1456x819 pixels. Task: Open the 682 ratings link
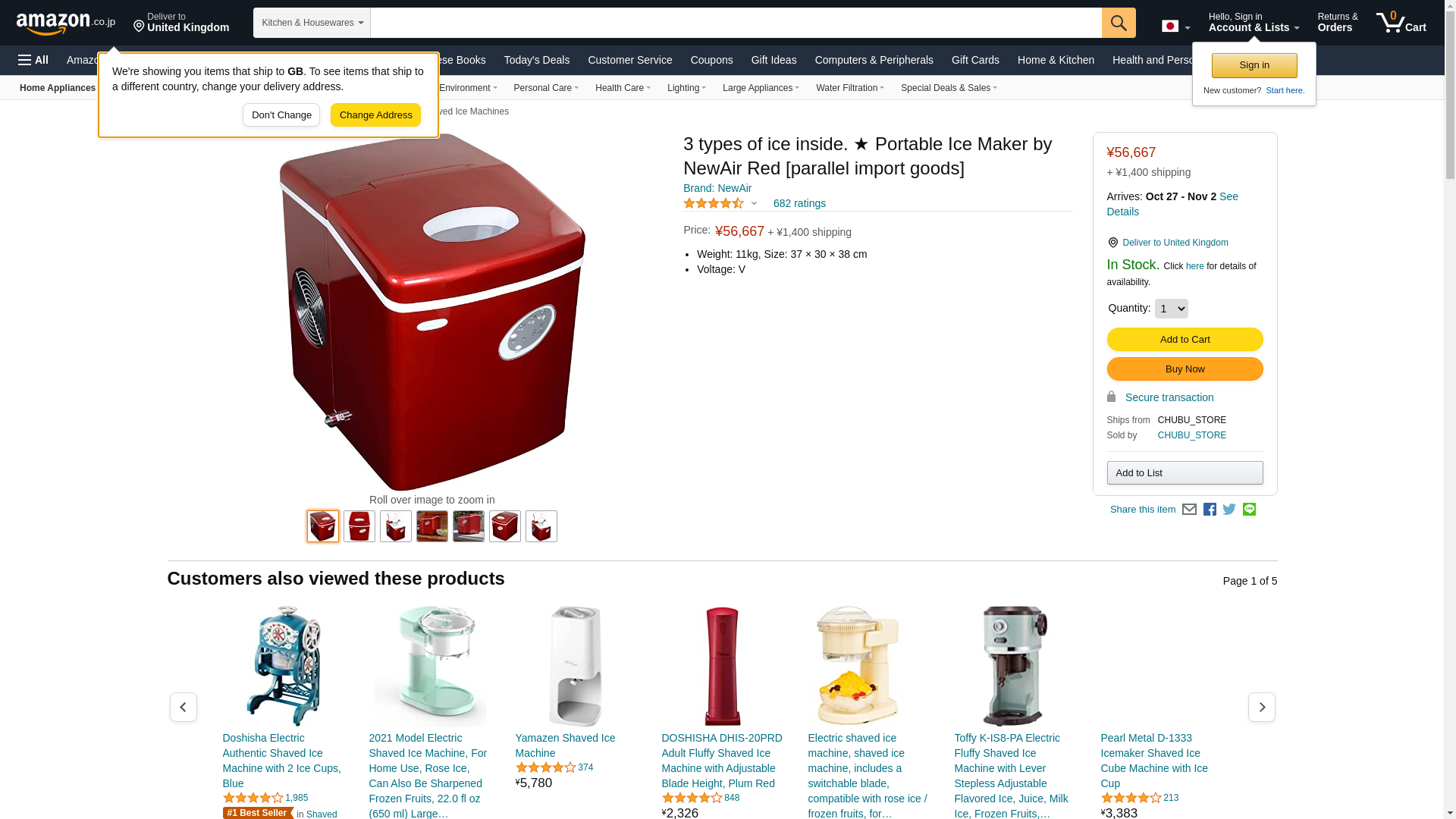coord(799,203)
